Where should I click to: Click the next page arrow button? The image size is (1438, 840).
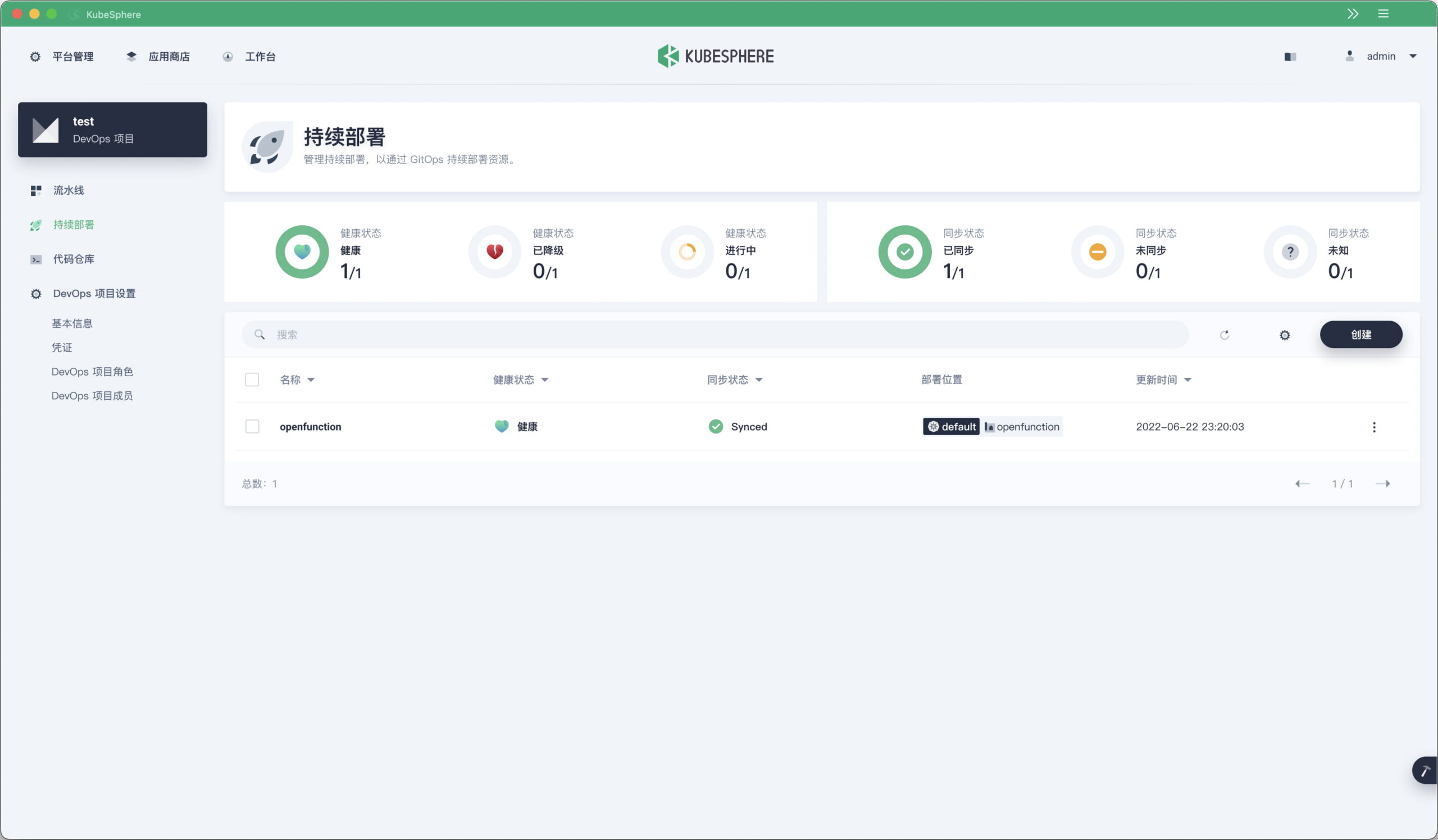click(1385, 484)
